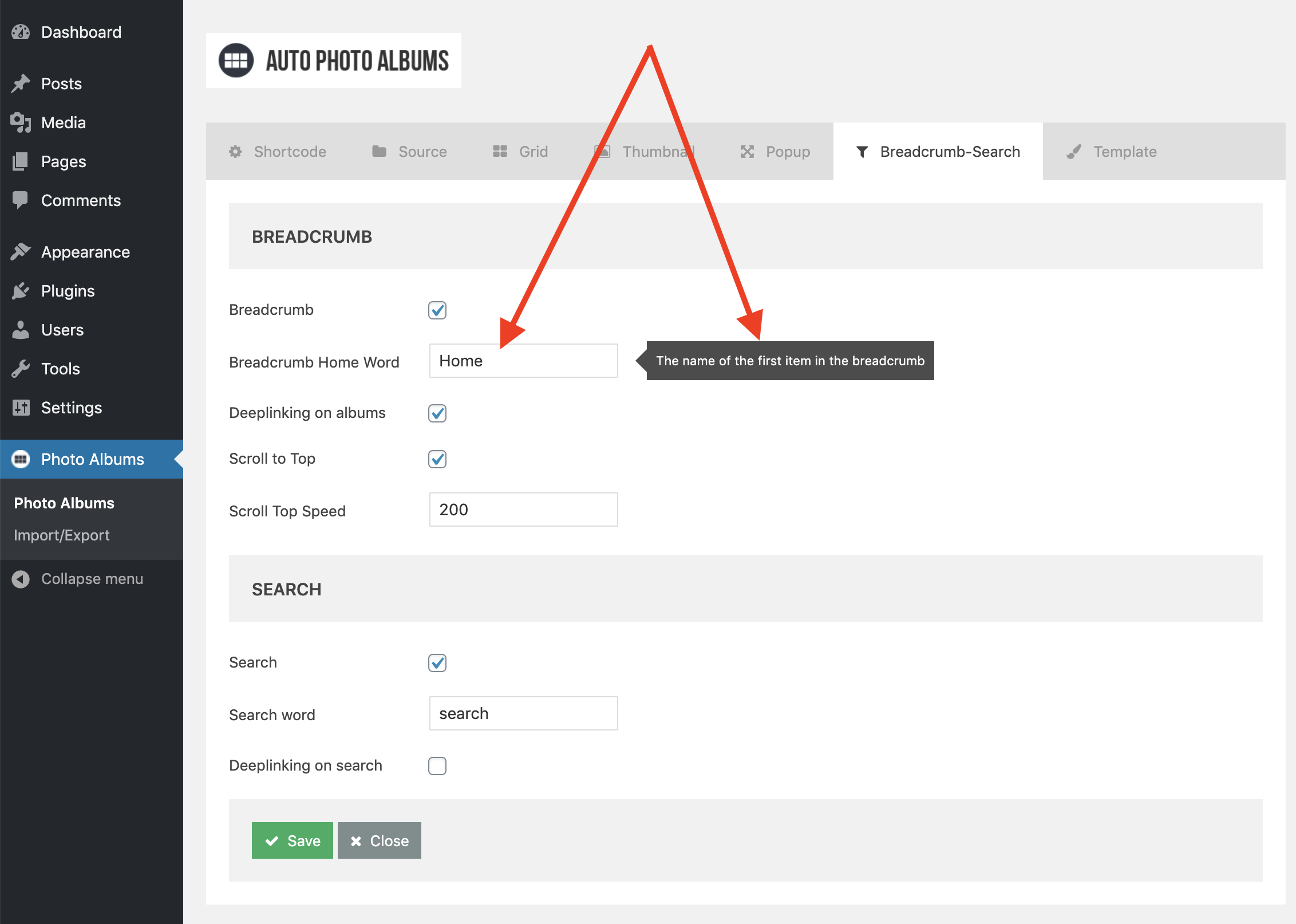This screenshot has width=1296, height=924.
Task: Switch to the Grid tab
Action: pyautogui.click(x=520, y=152)
